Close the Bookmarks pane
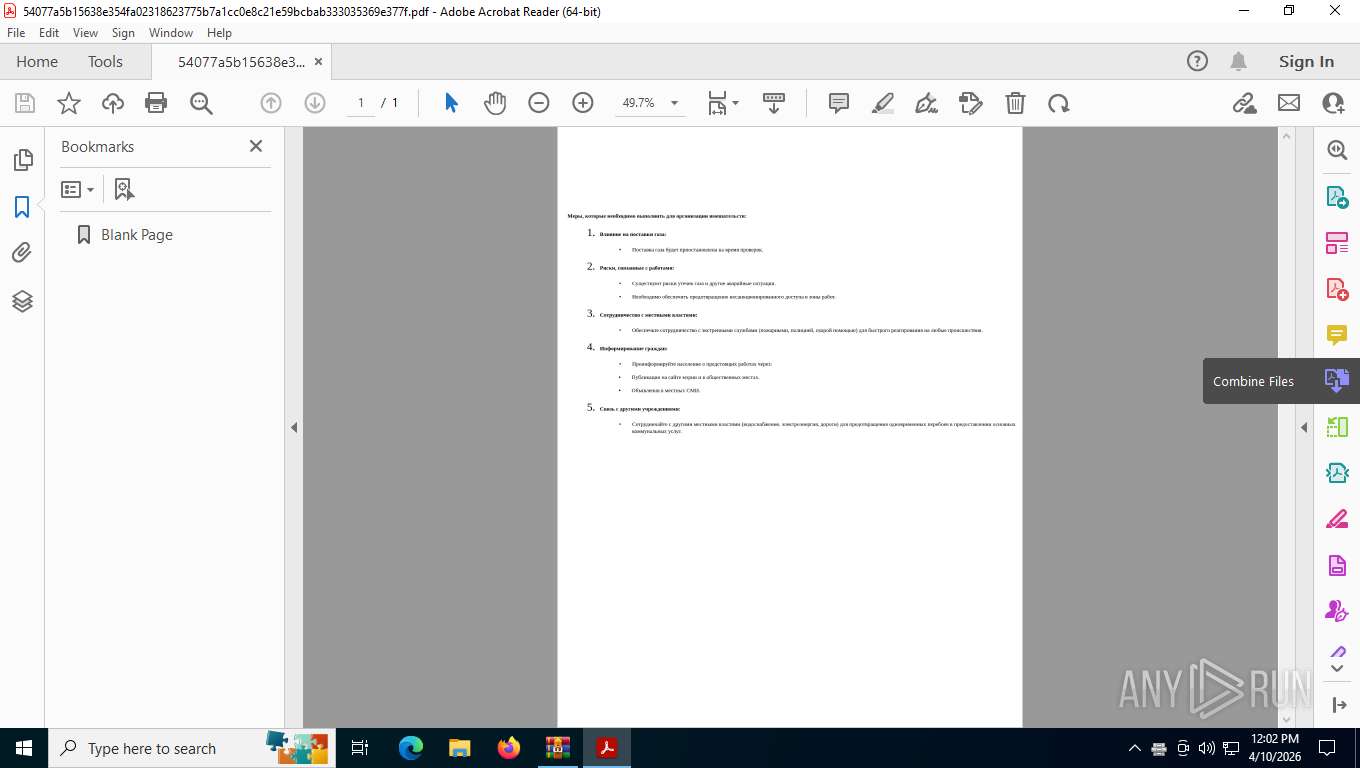The image size is (1360, 768). pyautogui.click(x=256, y=146)
